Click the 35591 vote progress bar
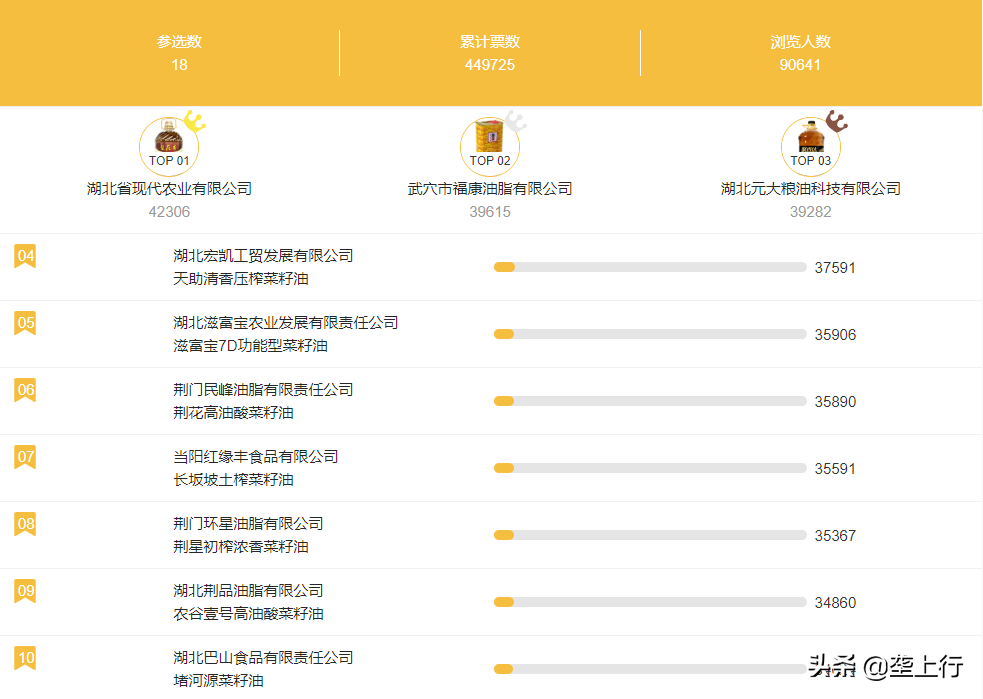983x699 pixels. pos(650,468)
